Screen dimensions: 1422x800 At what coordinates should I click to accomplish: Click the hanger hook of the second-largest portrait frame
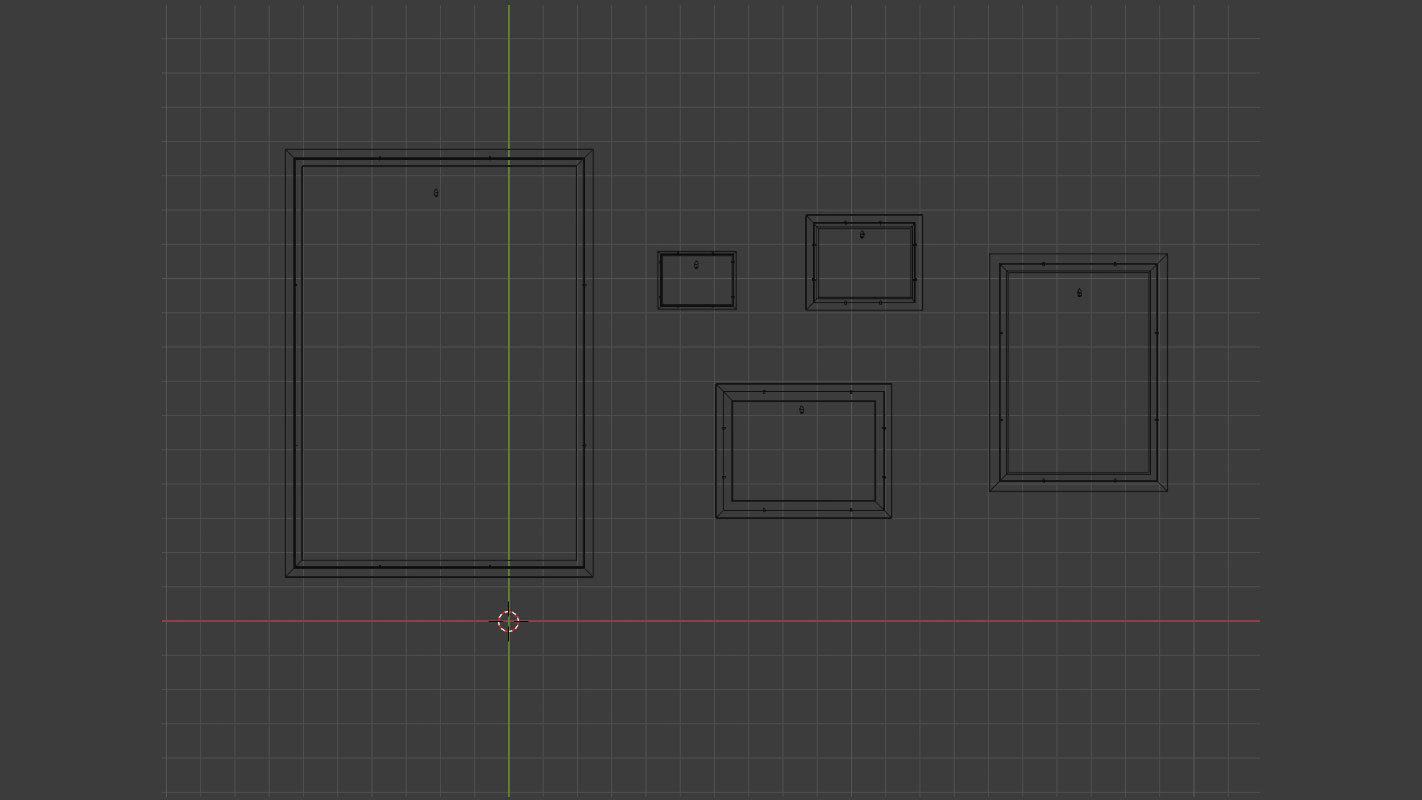1079,293
